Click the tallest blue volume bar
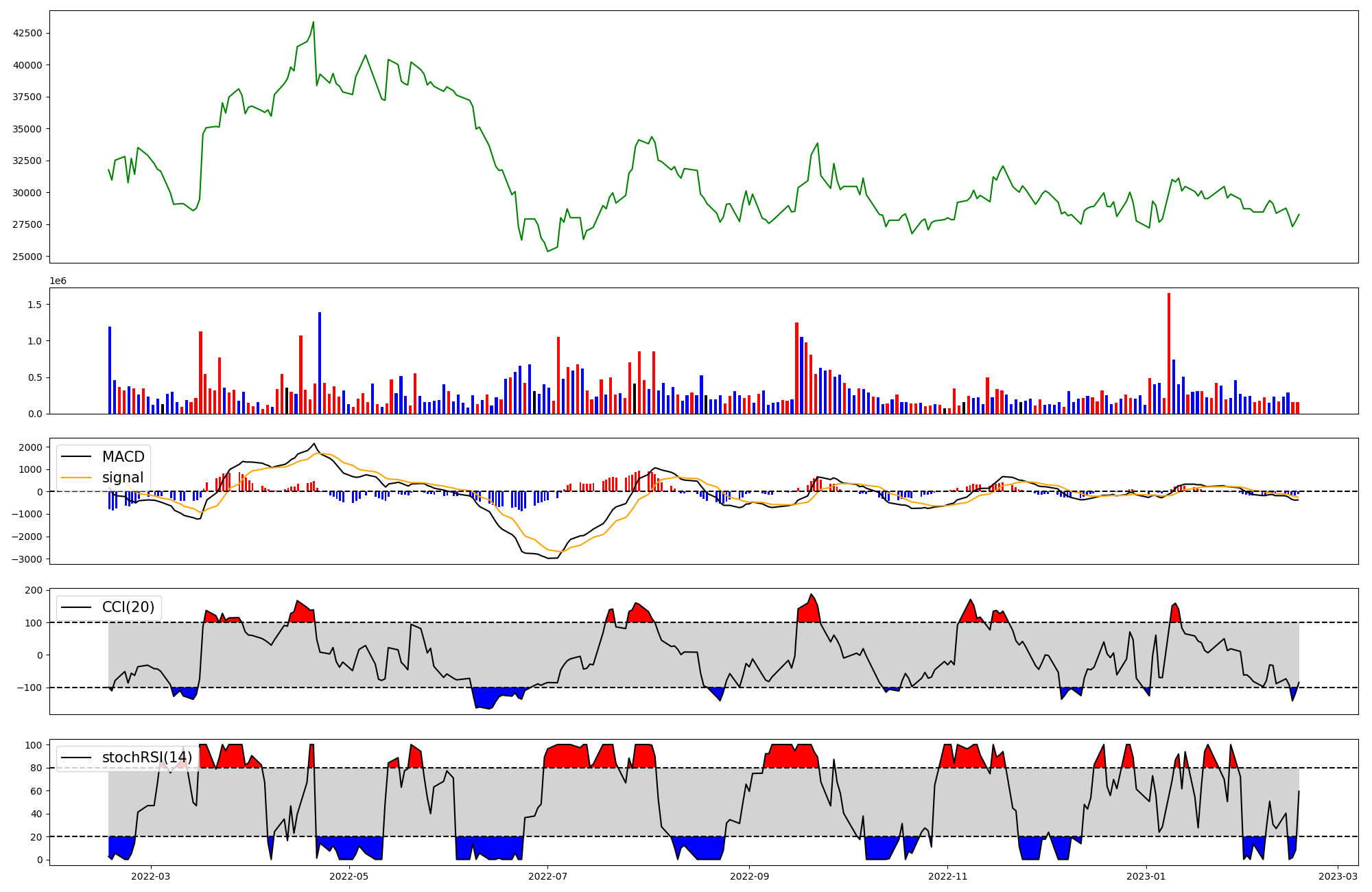Screen dimensions: 1372x892 [x=320, y=362]
